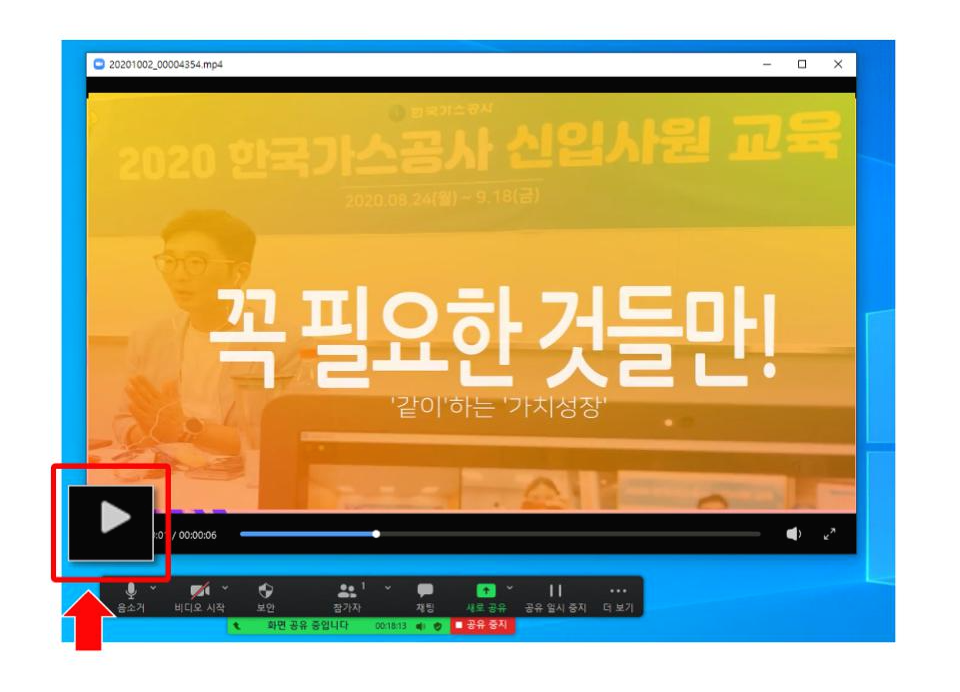Expand the chevron next to 참가자
The width and height of the screenshot is (960, 692).
pyautogui.click(x=388, y=588)
